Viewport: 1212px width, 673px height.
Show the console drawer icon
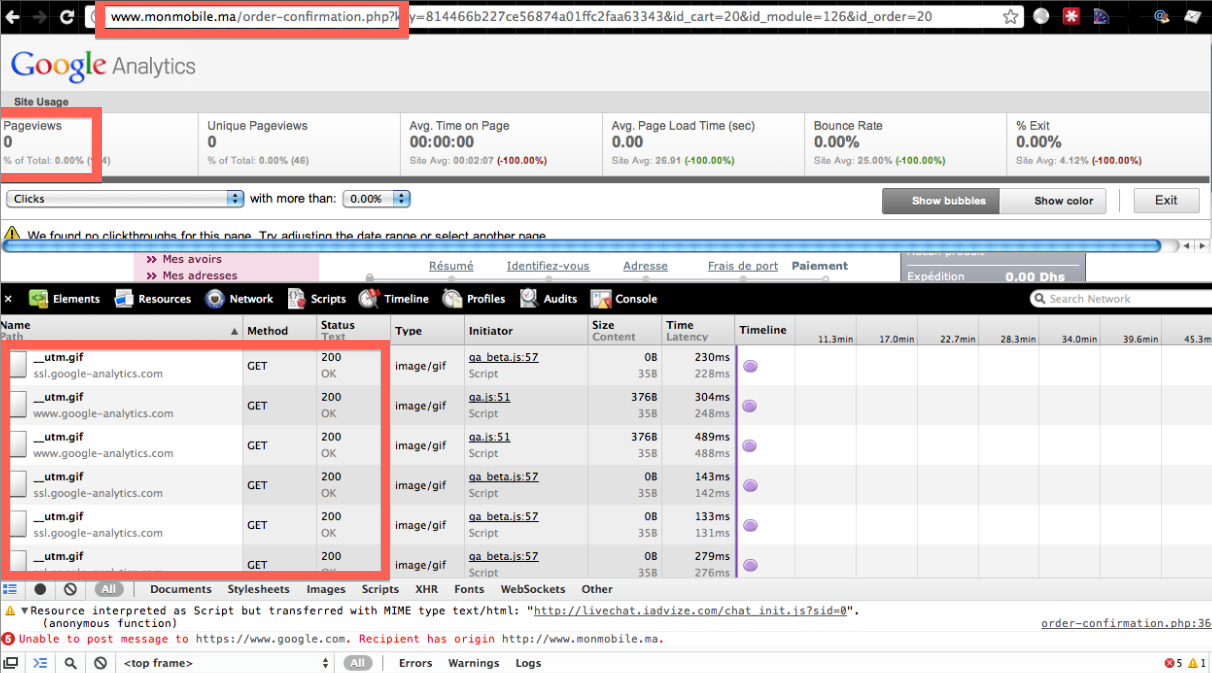[10, 663]
